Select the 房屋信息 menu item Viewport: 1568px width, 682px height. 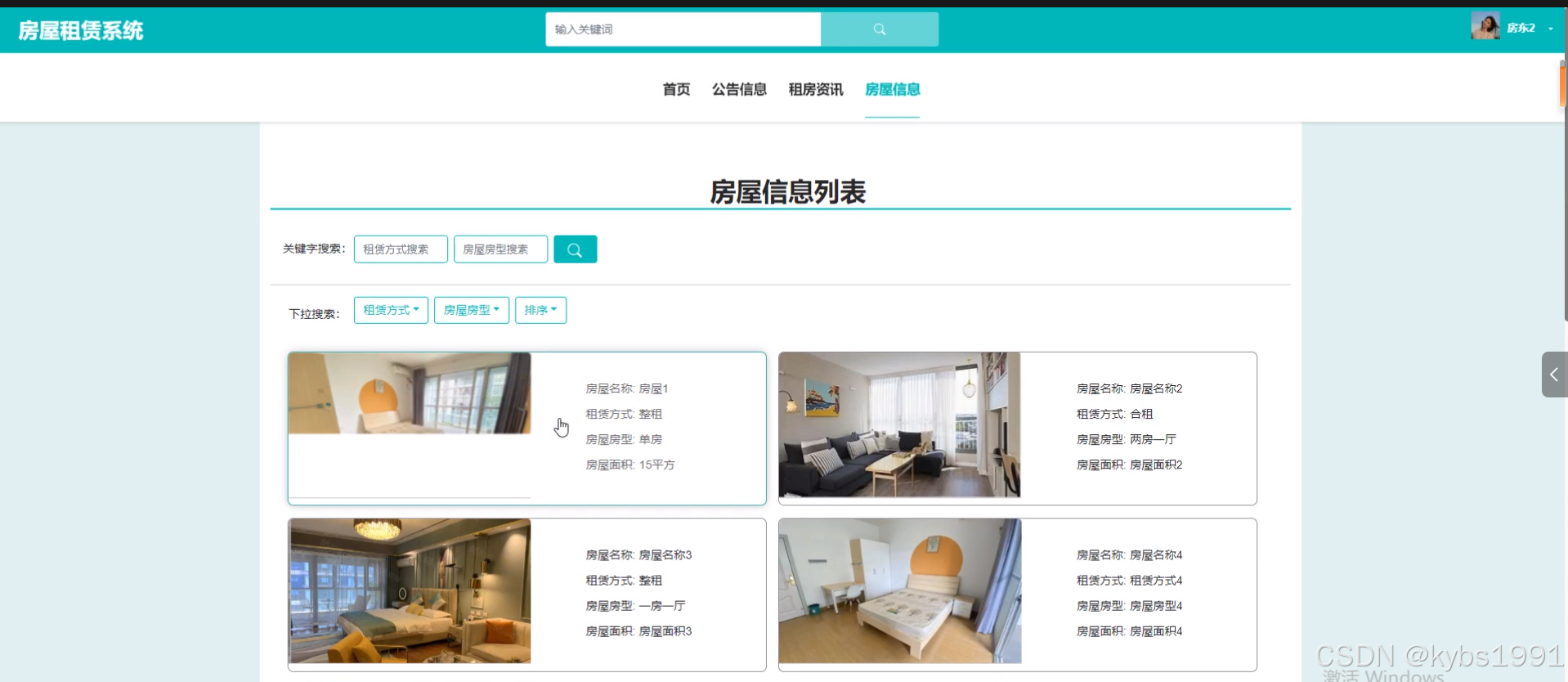click(893, 89)
